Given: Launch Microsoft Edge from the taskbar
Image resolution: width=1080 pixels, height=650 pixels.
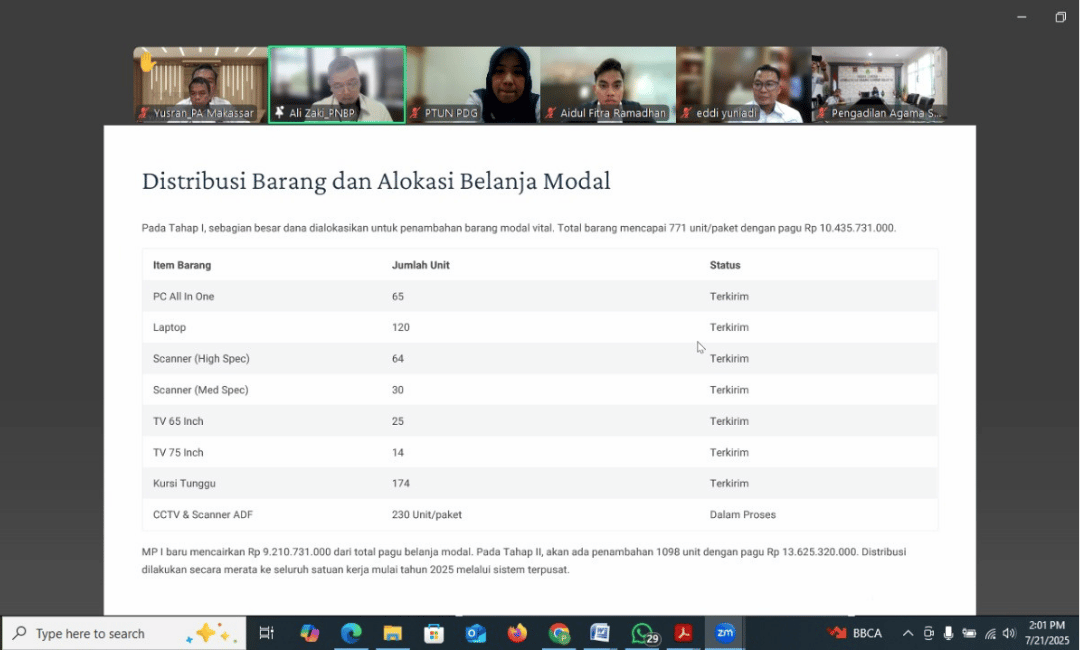Looking at the screenshot, I should [351, 633].
